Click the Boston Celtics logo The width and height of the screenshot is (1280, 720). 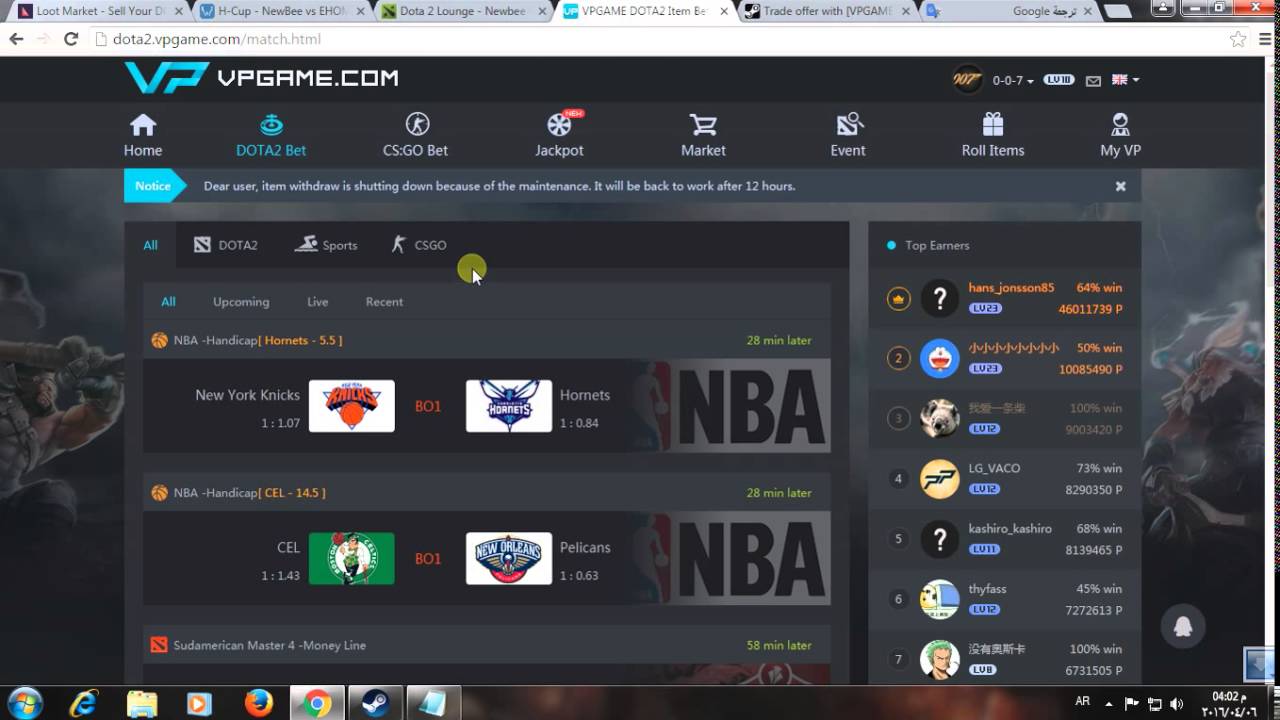pyautogui.click(x=351, y=558)
